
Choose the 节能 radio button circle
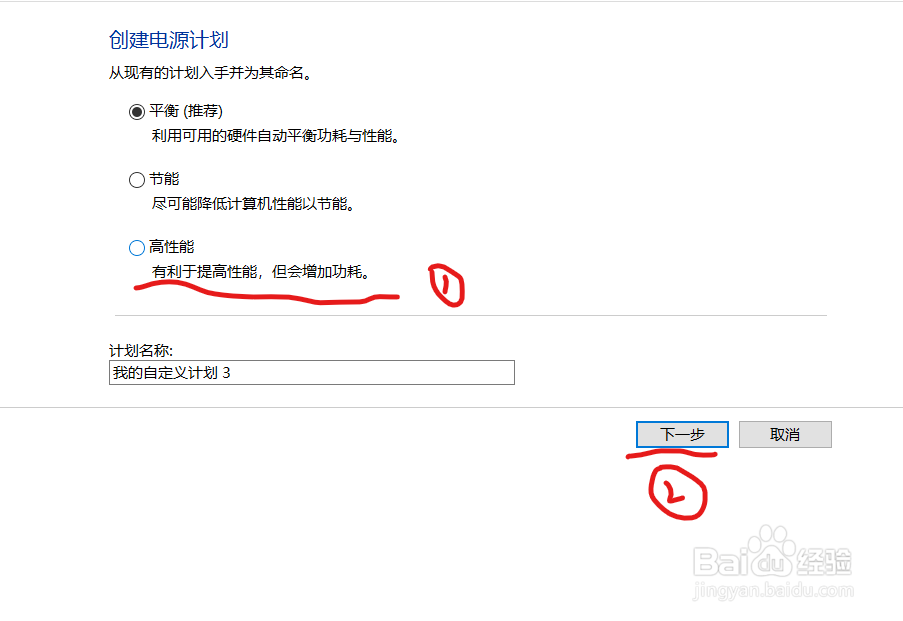tap(136, 180)
